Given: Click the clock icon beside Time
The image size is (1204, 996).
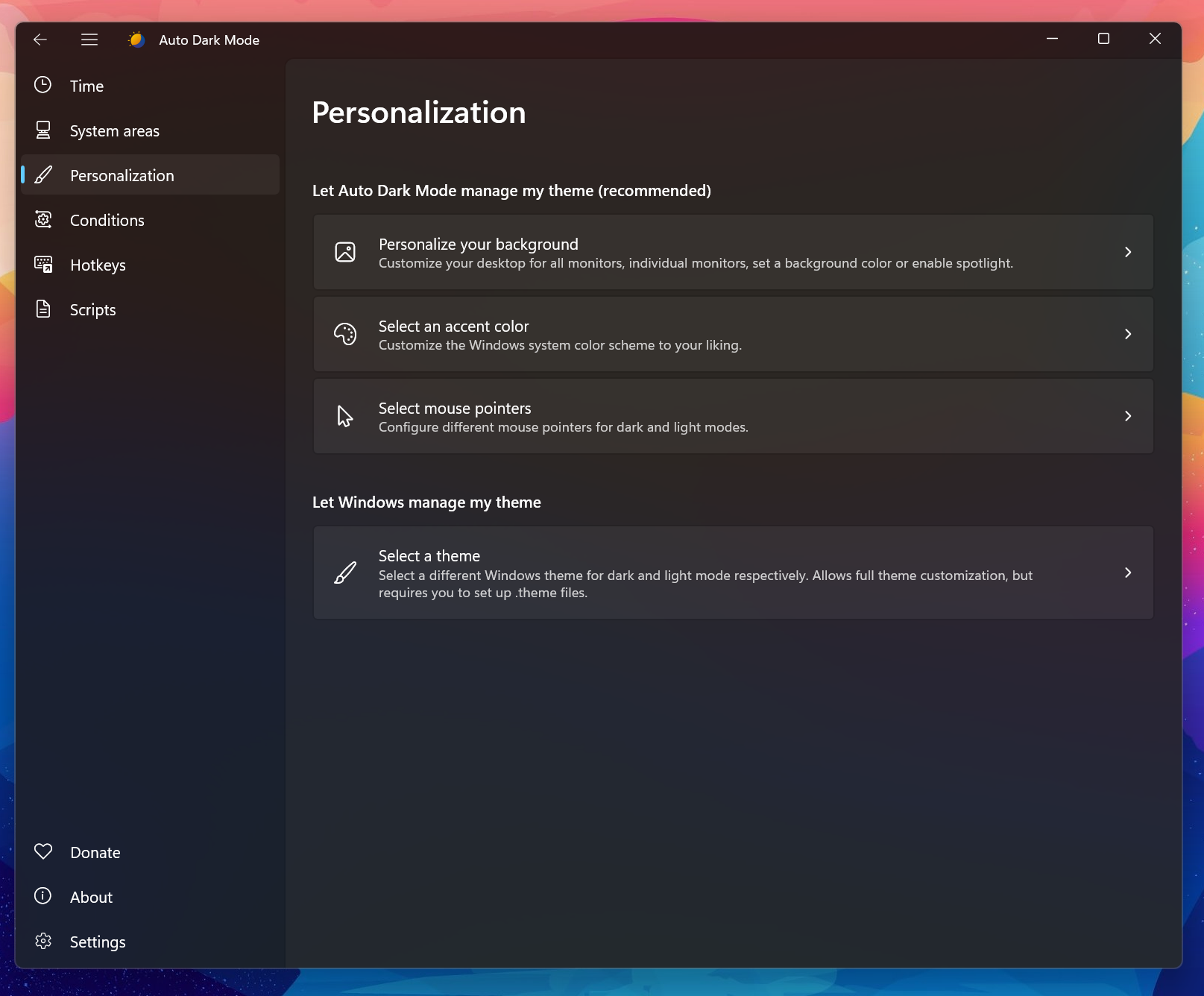Looking at the screenshot, I should tap(43, 85).
